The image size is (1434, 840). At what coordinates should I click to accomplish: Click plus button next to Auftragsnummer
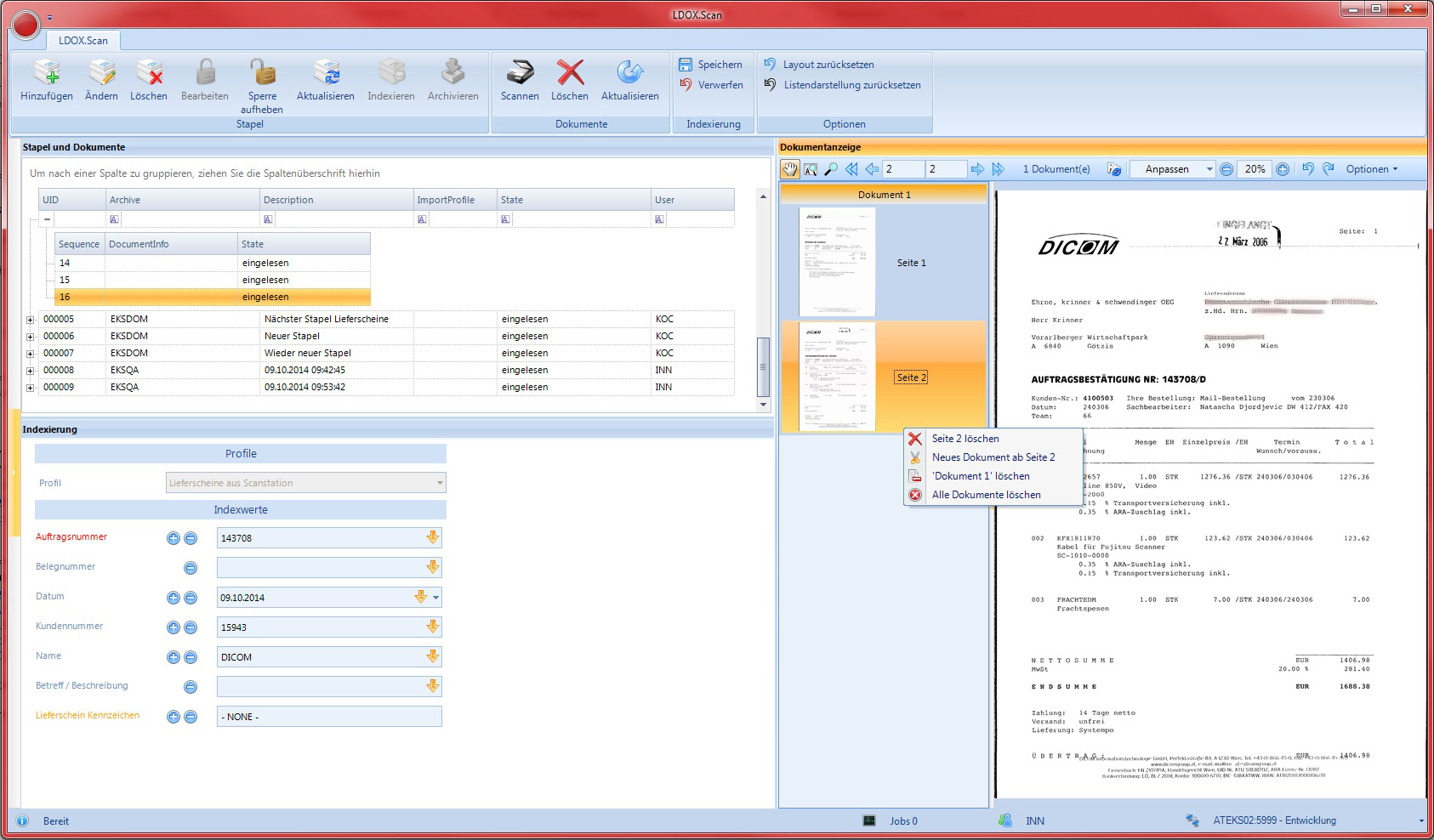point(174,538)
